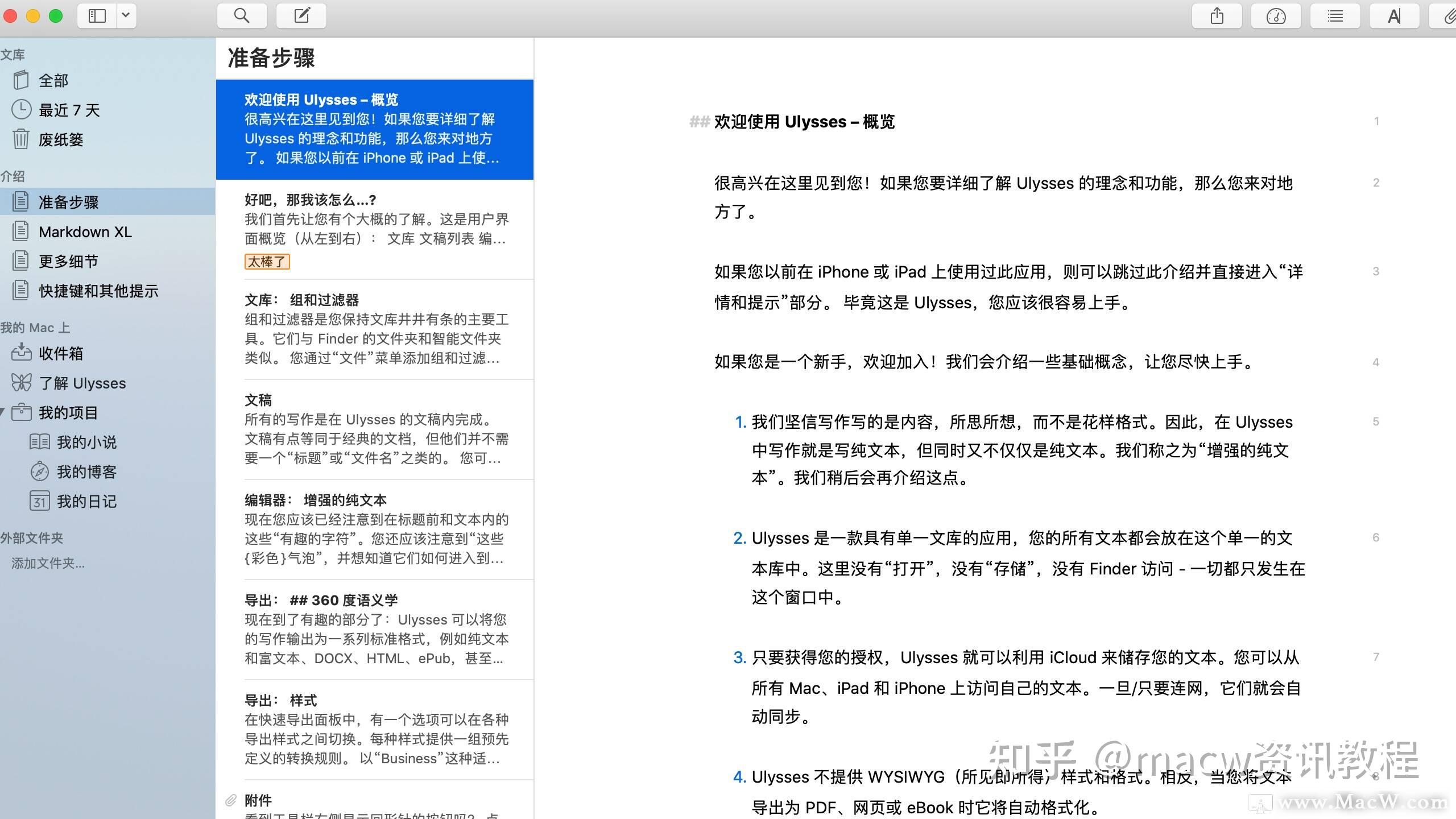Click the 介绍 sidebar section header
The image size is (1456, 819).
(13, 176)
